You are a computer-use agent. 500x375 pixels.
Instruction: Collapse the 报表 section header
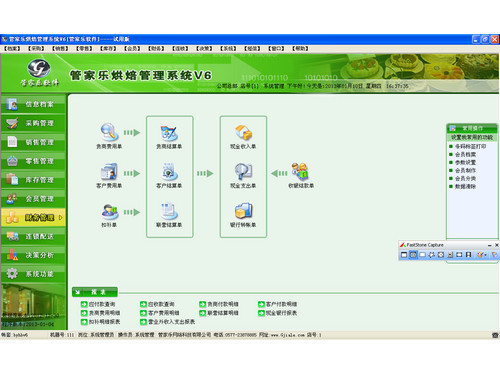point(95,292)
